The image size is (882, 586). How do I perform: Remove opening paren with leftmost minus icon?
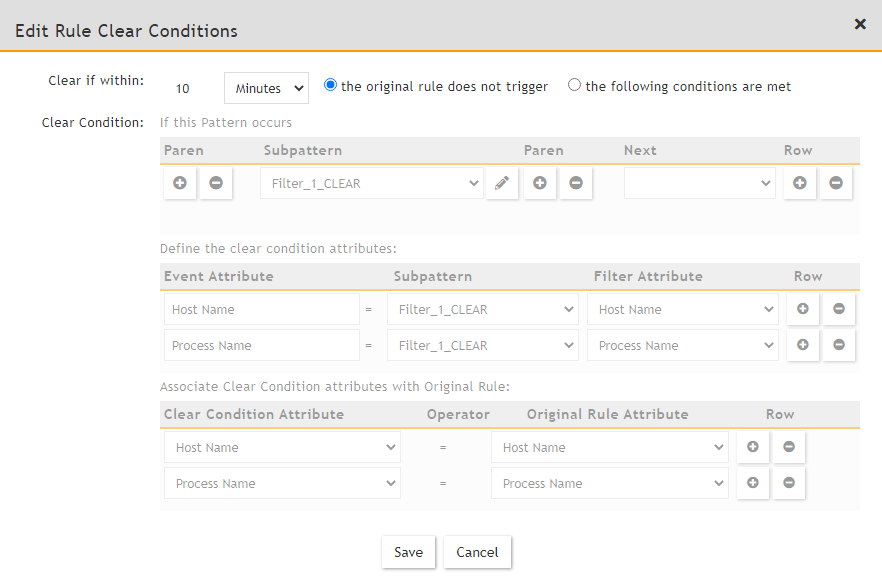216,183
